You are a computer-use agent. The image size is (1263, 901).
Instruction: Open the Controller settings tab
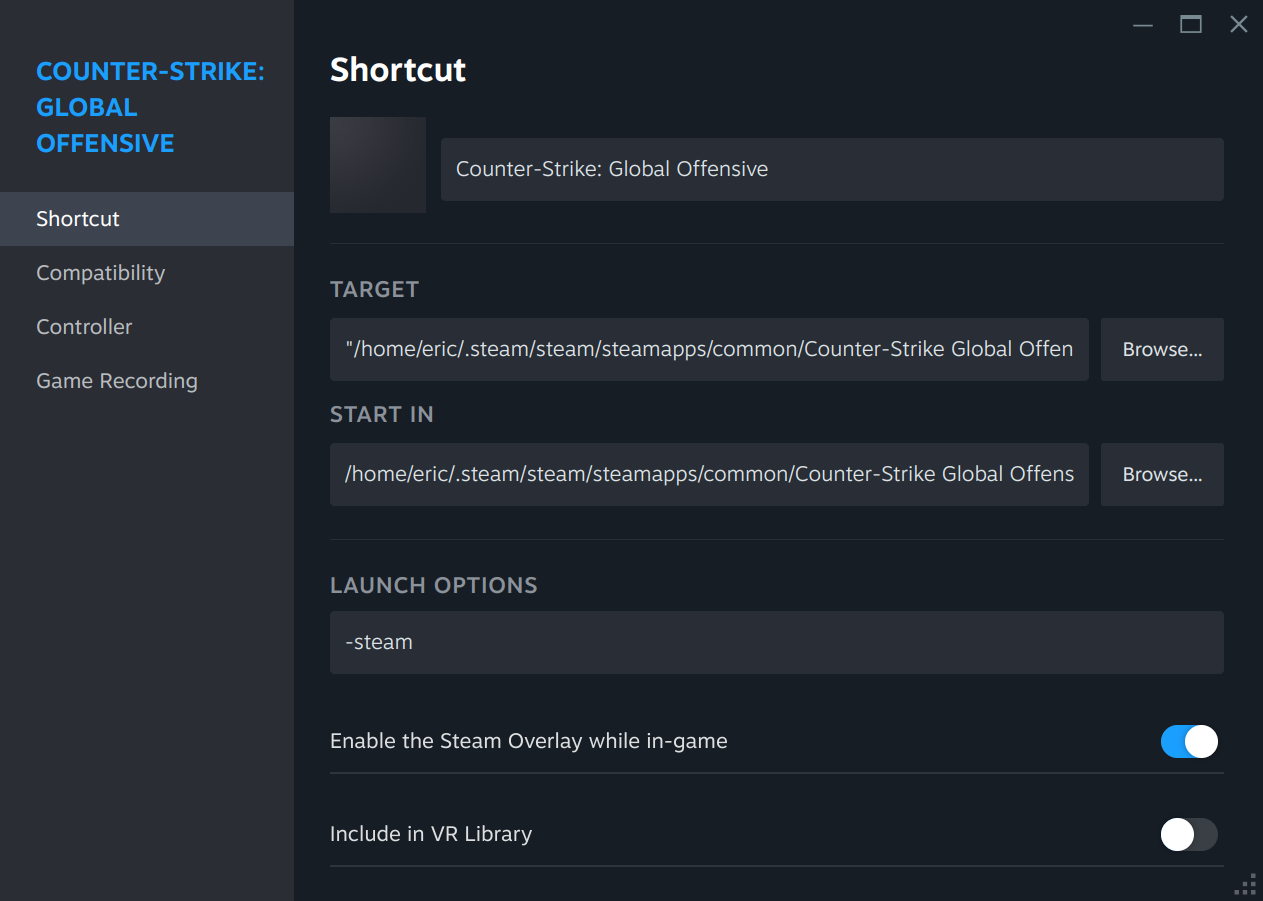(x=147, y=327)
